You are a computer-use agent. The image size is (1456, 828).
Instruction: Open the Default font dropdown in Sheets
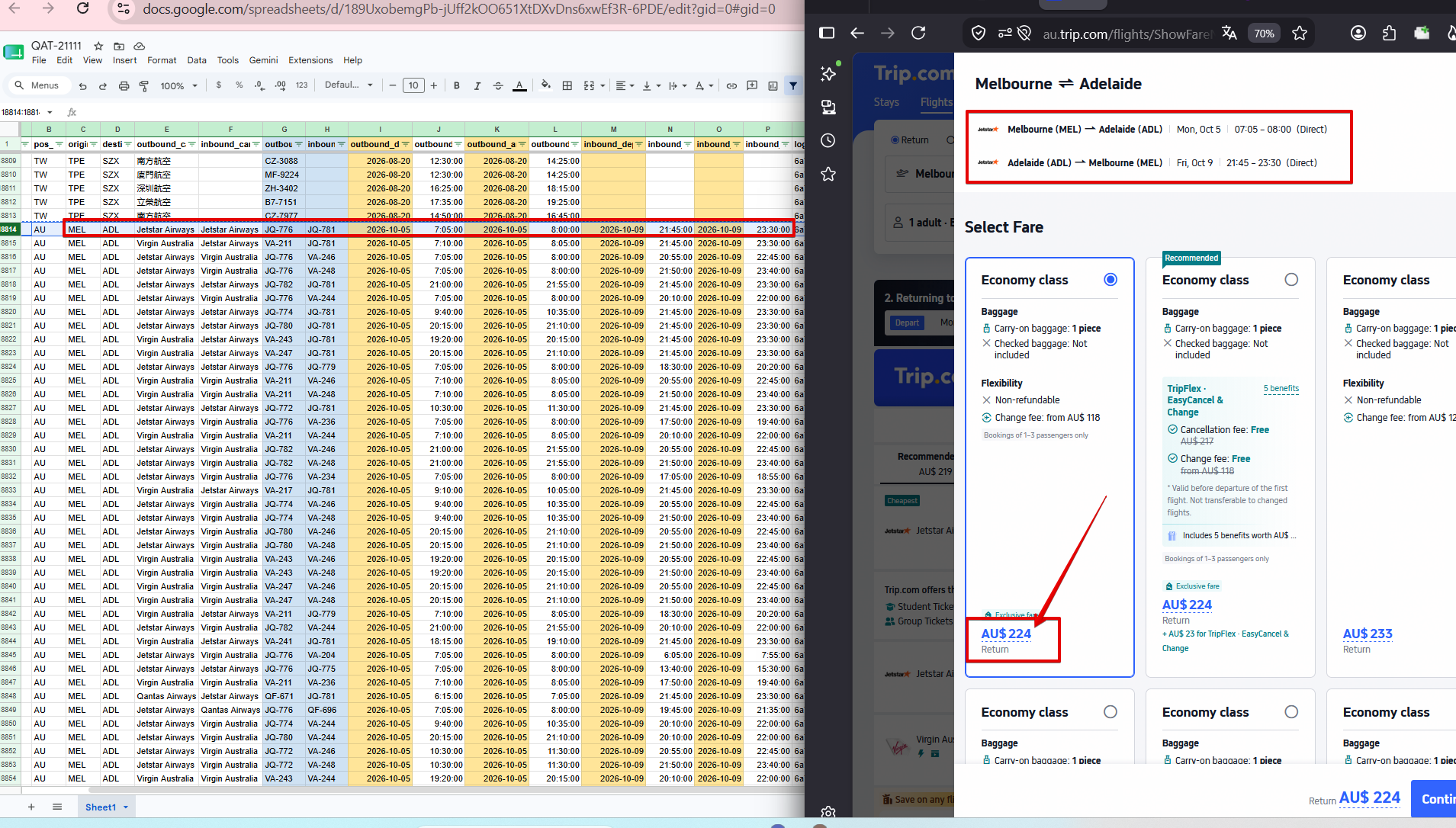(349, 85)
